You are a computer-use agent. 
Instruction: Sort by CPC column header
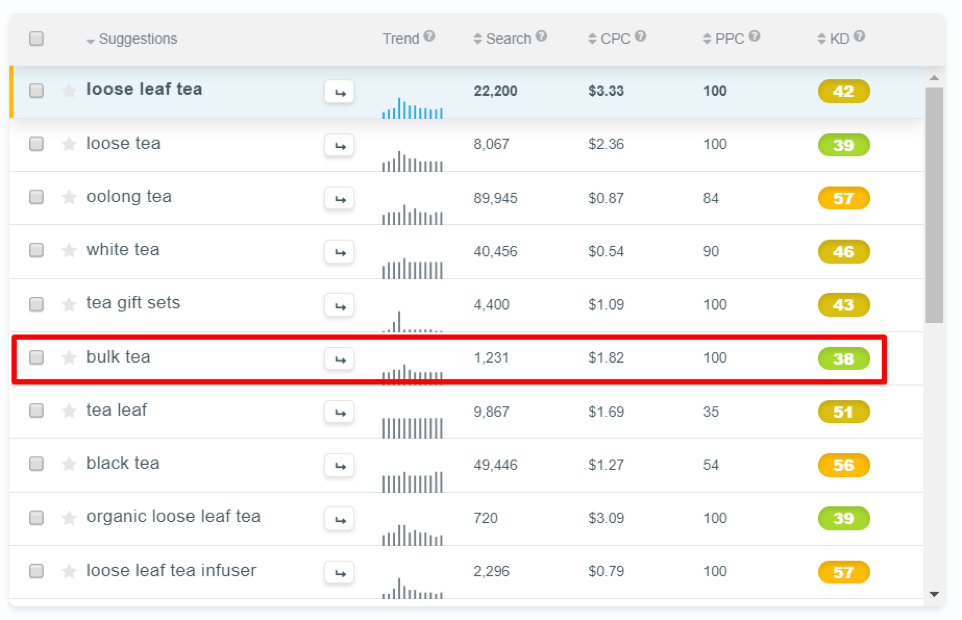(x=609, y=39)
